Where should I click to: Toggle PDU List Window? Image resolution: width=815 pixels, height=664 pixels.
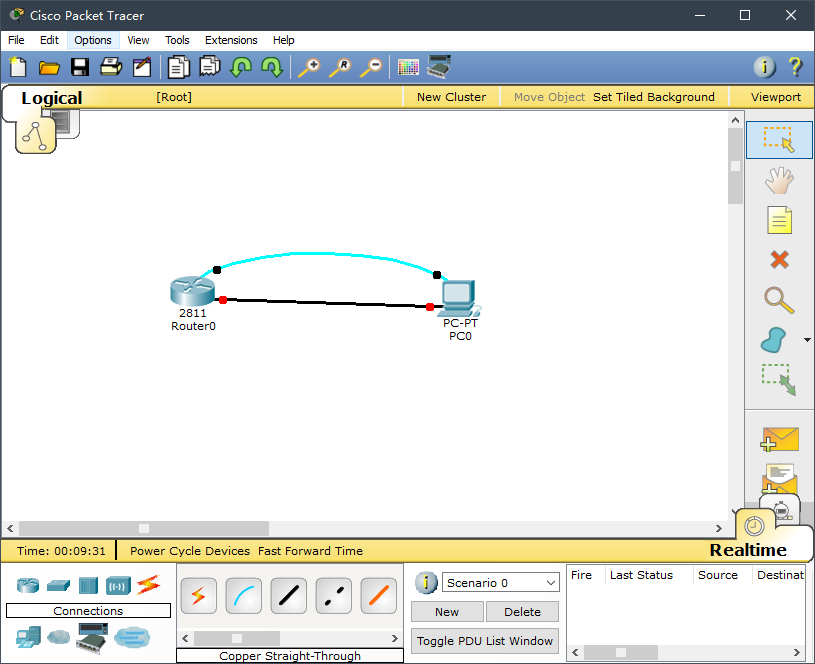pyautogui.click(x=485, y=641)
